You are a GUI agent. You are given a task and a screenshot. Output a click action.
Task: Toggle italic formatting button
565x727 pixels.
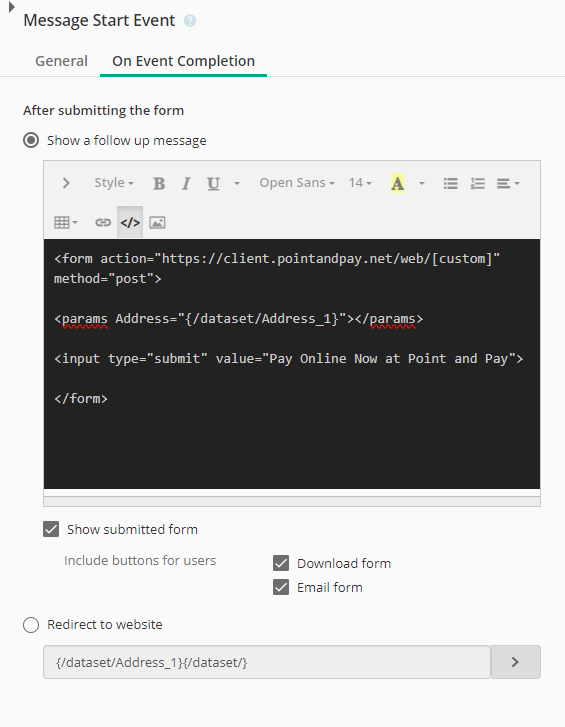tap(186, 184)
